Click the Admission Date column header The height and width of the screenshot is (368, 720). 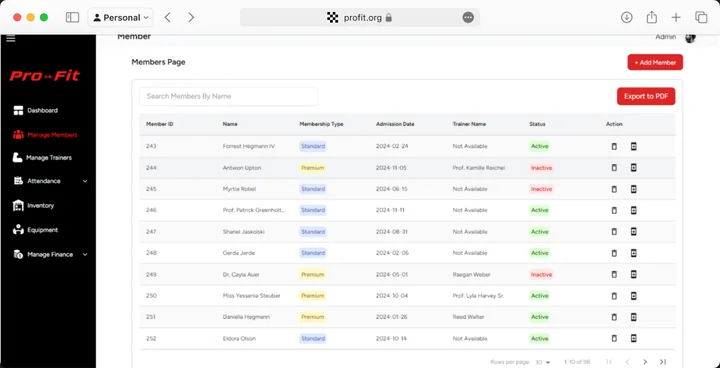[x=395, y=124]
